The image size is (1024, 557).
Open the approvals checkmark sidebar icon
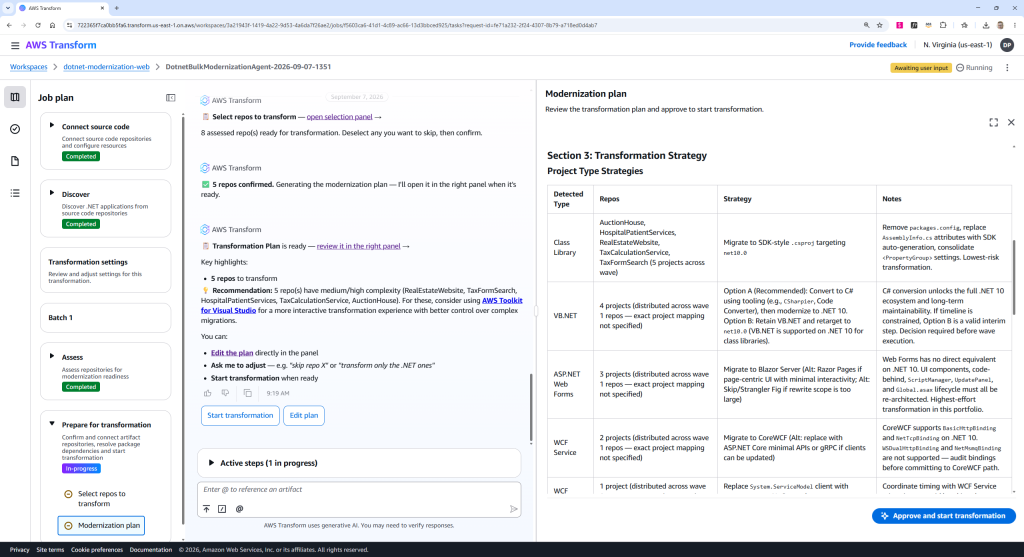15,129
